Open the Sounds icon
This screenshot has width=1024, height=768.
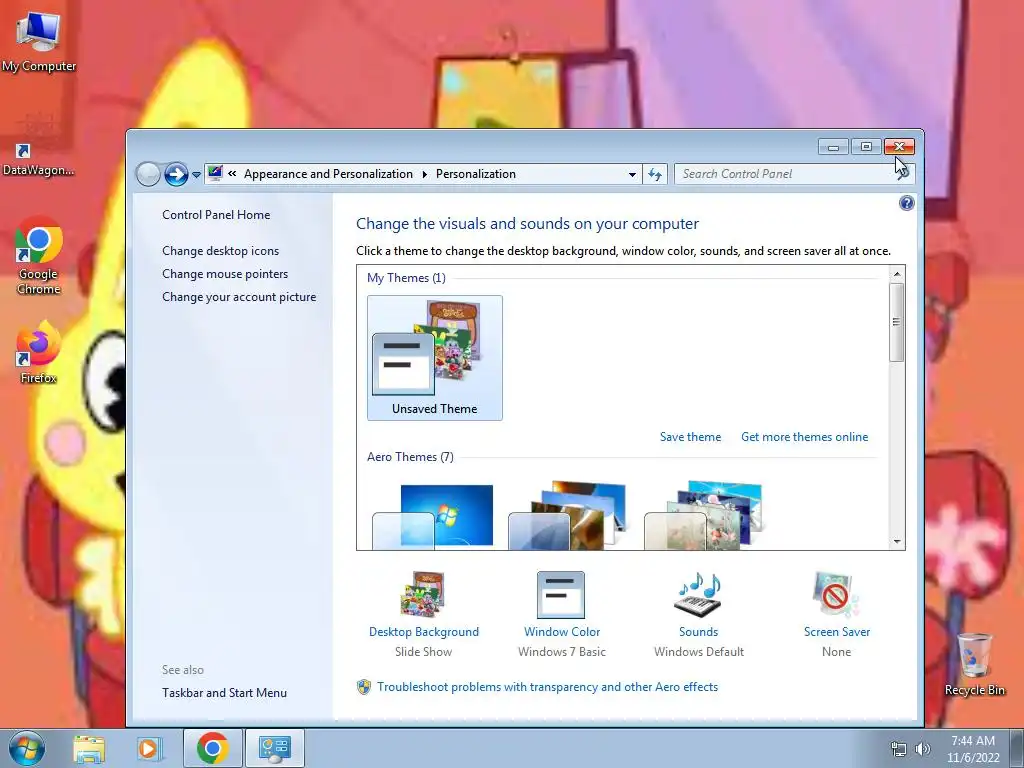(698, 594)
